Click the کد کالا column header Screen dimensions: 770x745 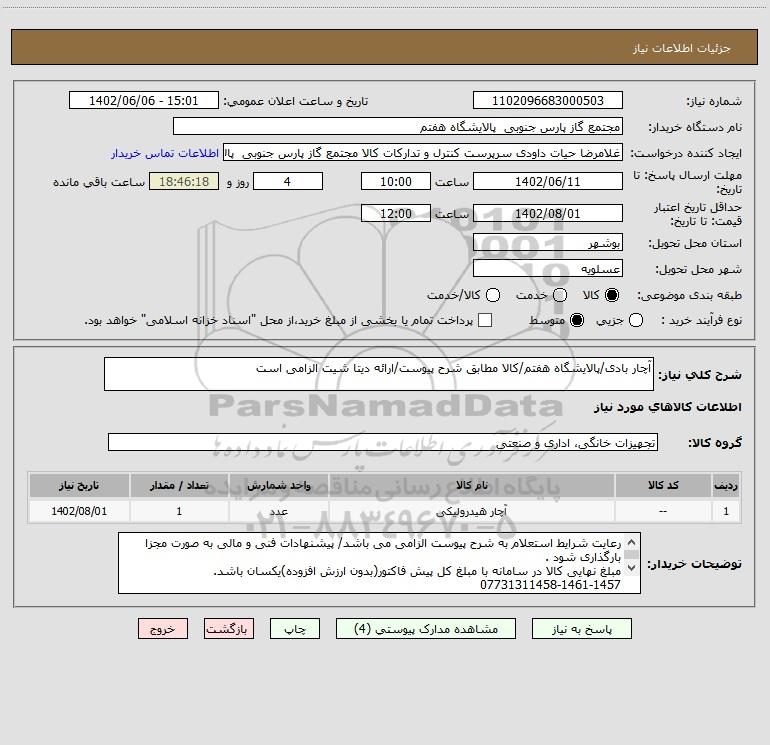pyautogui.click(x=663, y=485)
